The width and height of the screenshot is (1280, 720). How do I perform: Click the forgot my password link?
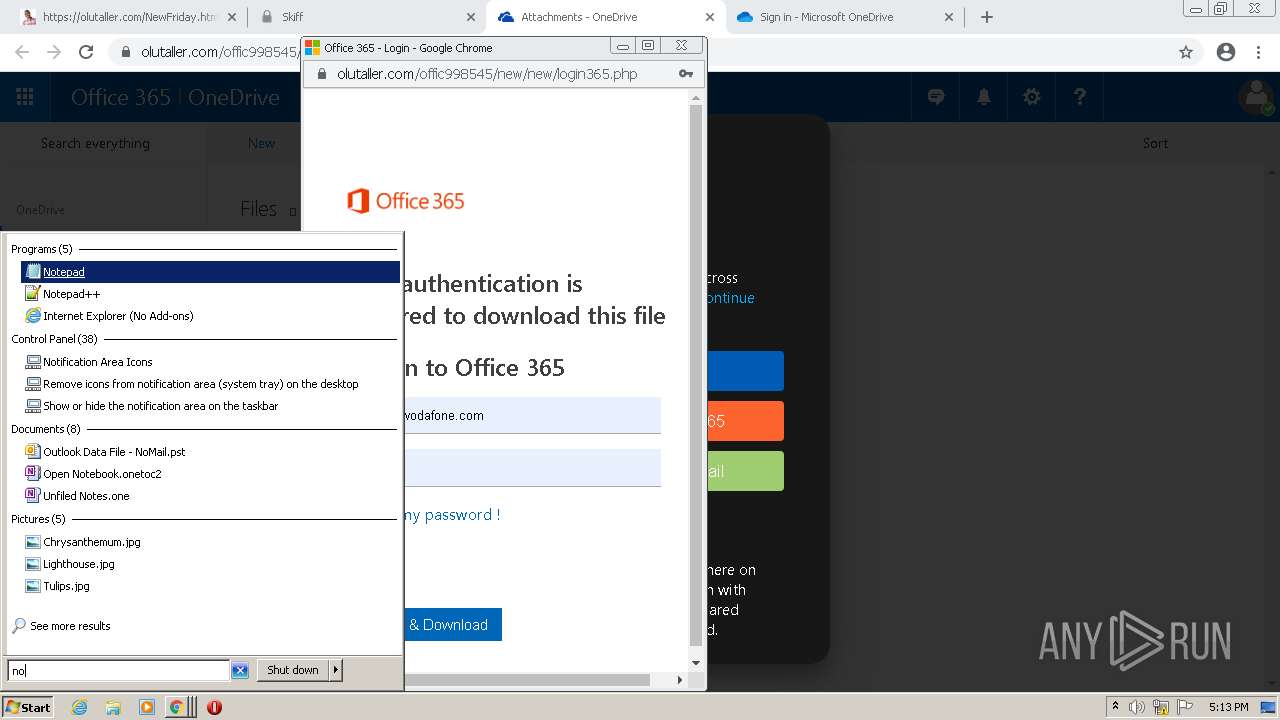(451, 515)
